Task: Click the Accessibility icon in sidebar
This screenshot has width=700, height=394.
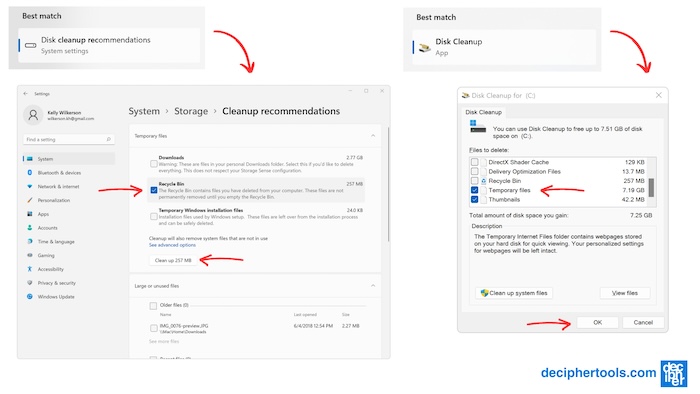Action: pyautogui.click(x=30, y=269)
